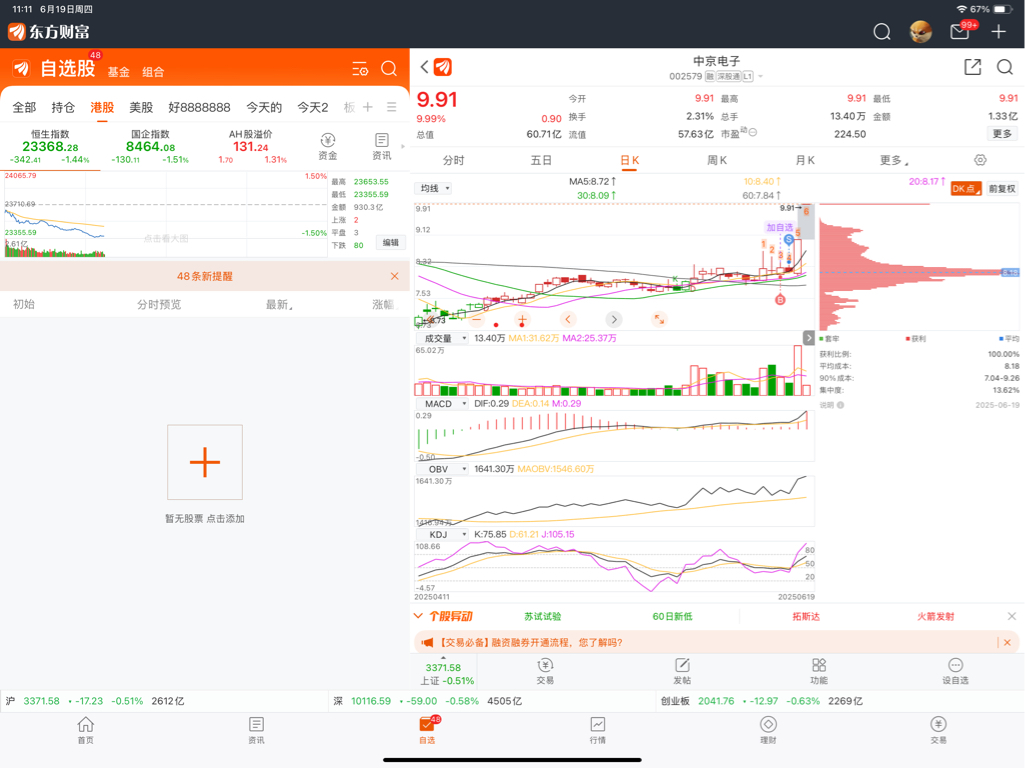Switch to 全部 watchlist tab
Viewport: 1025px width, 768px height.
point(24,107)
